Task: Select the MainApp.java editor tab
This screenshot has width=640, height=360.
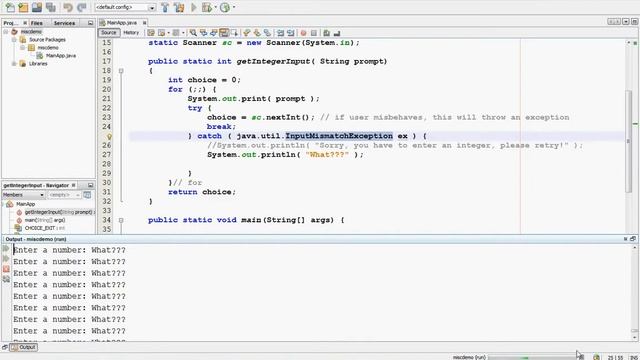Action: coord(121,23)
